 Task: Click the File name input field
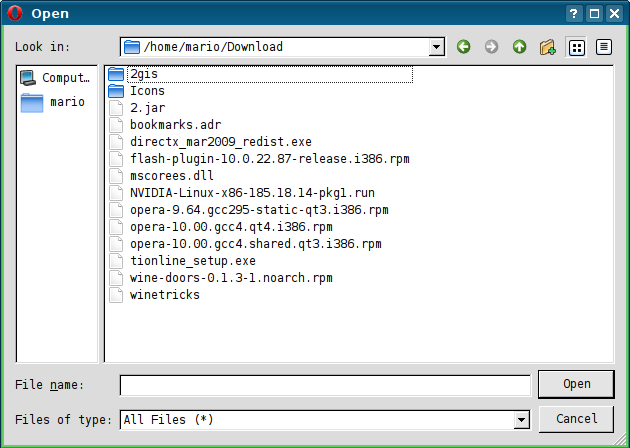(x=325, y=385)
